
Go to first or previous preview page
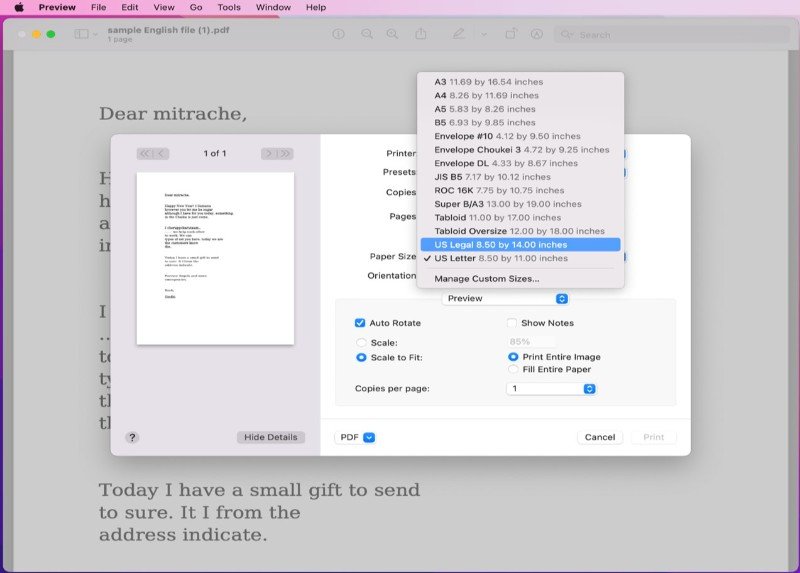[x=153, y=154]
